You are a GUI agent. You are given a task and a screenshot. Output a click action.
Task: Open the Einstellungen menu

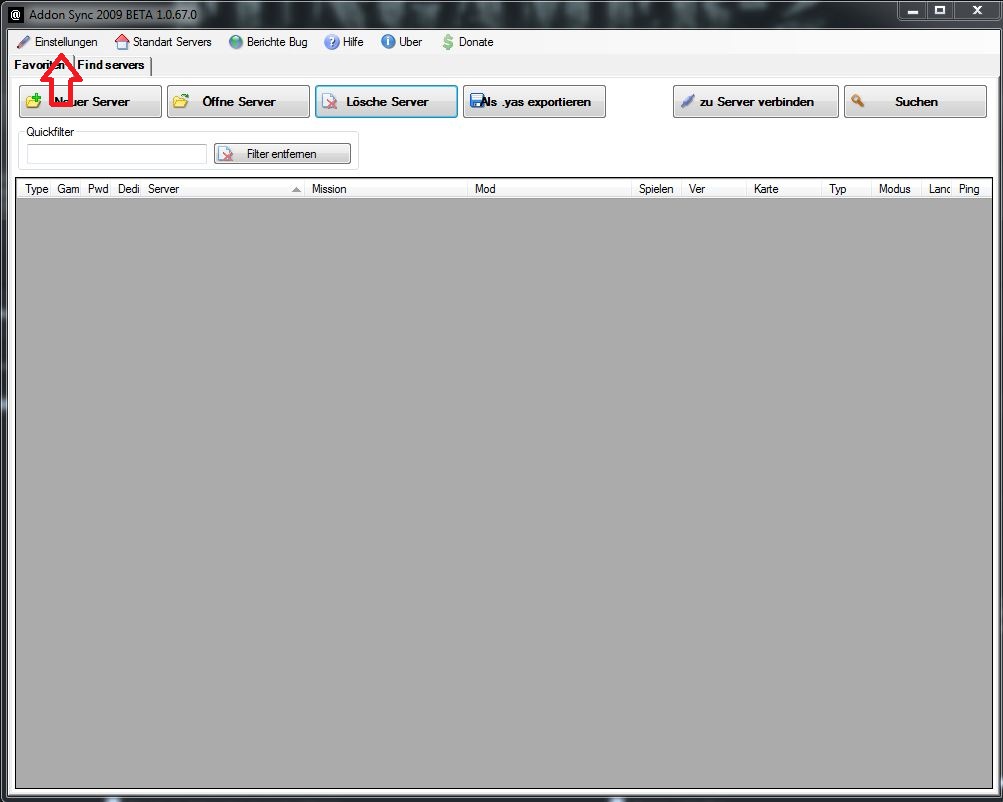pos(66,42)
